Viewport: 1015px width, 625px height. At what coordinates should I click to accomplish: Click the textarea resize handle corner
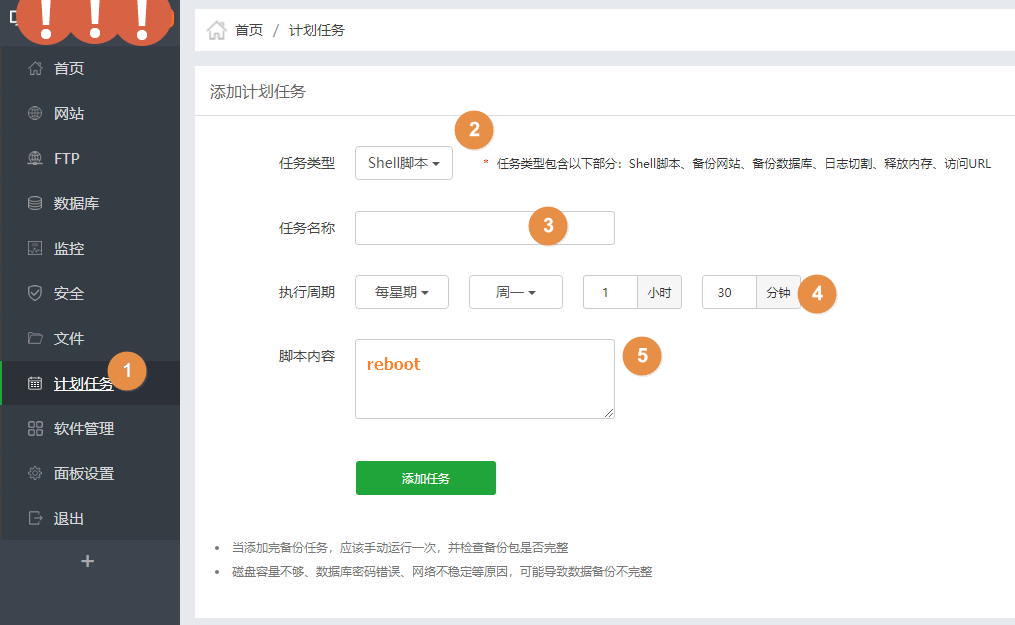(x=609, y=413)
